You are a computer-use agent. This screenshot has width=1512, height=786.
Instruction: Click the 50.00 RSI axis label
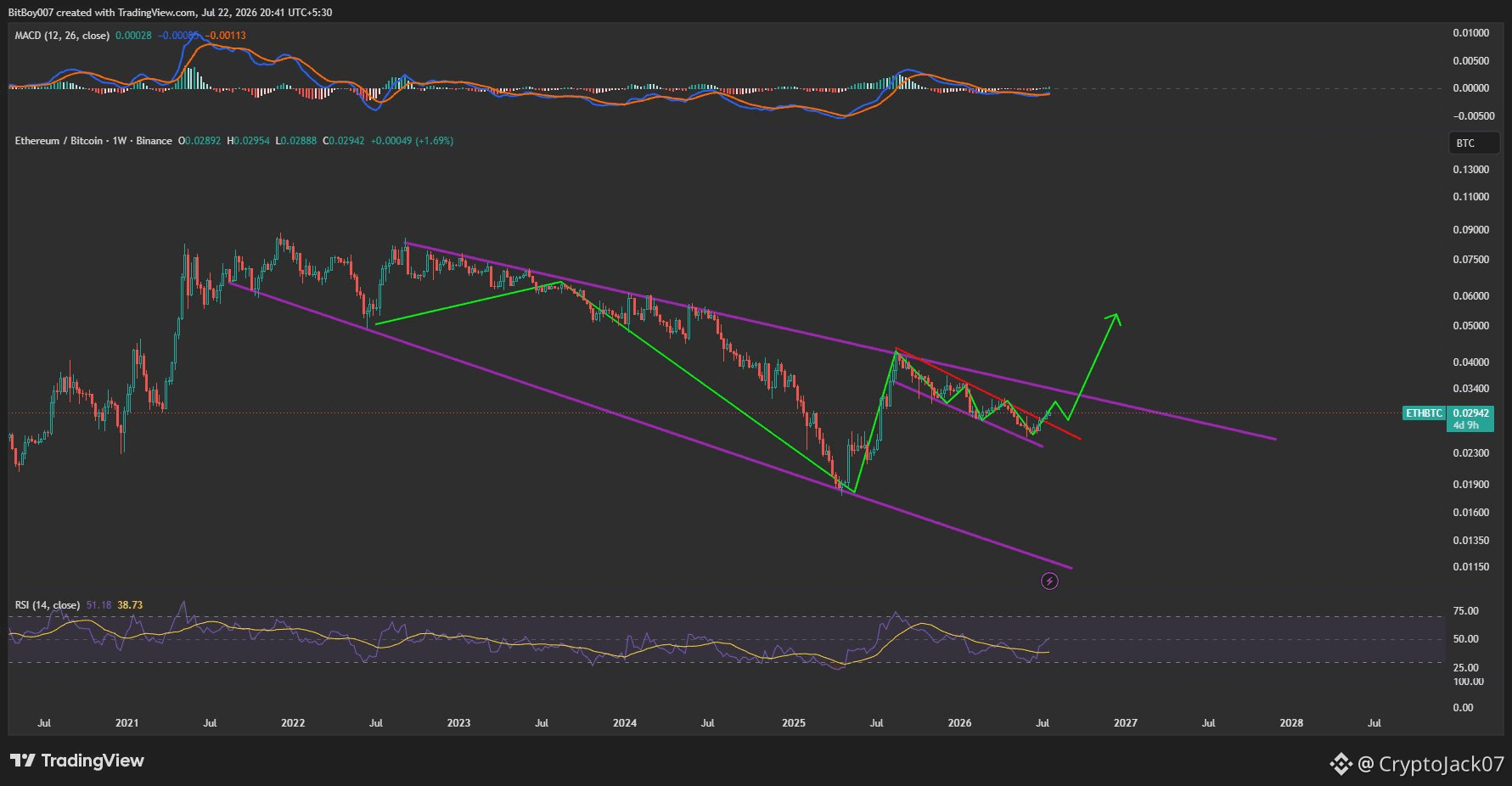[x=1466, y=639]
